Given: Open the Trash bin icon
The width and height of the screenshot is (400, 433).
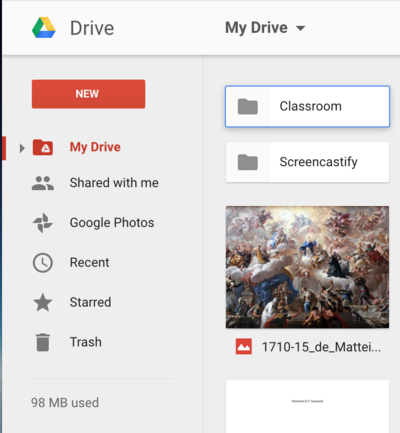Looking at the screenshot, I should [x=43, y=342].
